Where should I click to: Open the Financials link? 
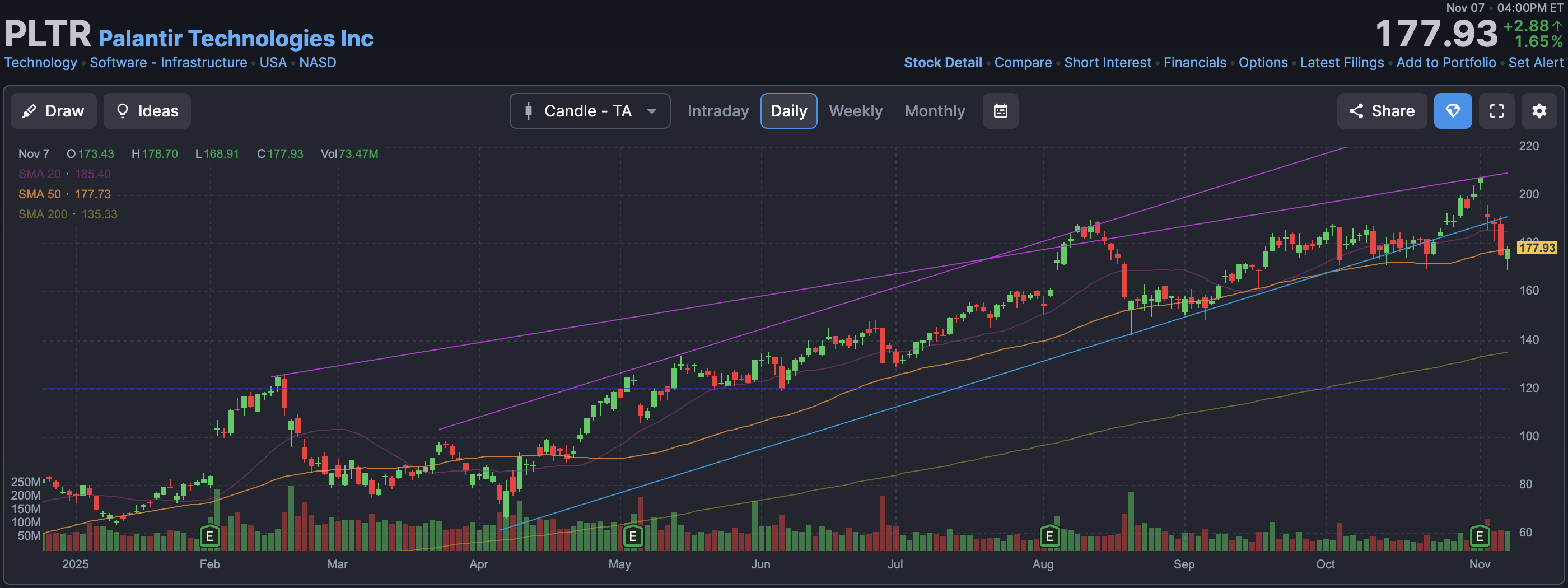point(1194,63)
